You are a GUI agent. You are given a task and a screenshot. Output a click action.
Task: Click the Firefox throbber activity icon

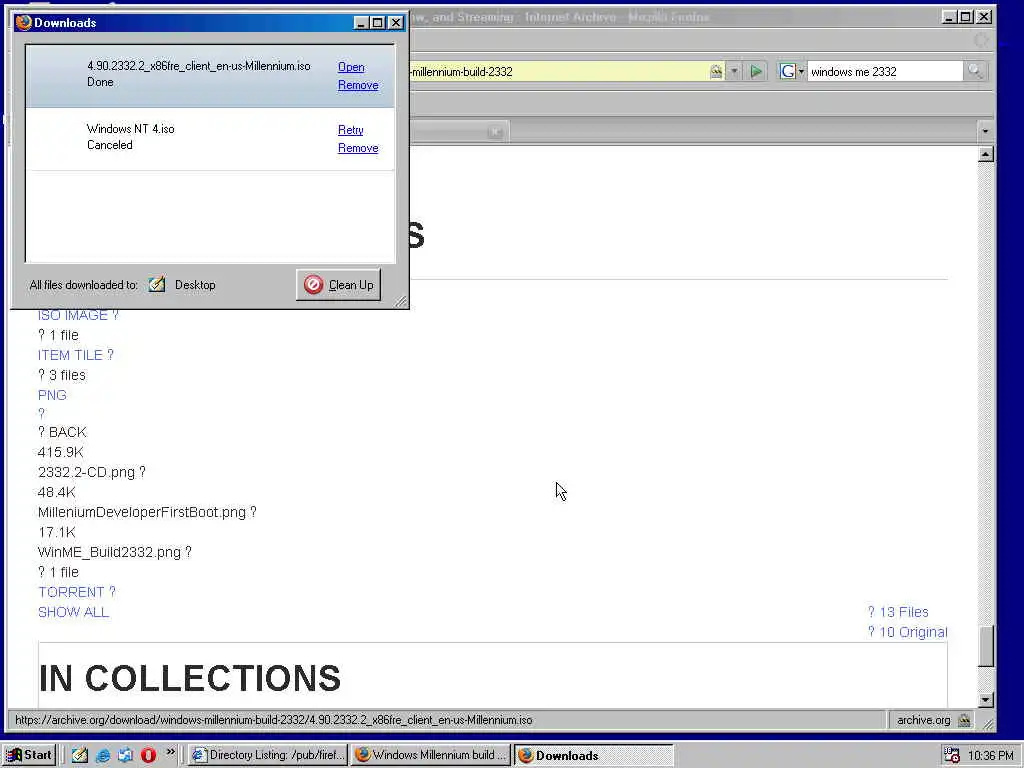[x=982, y=40]
